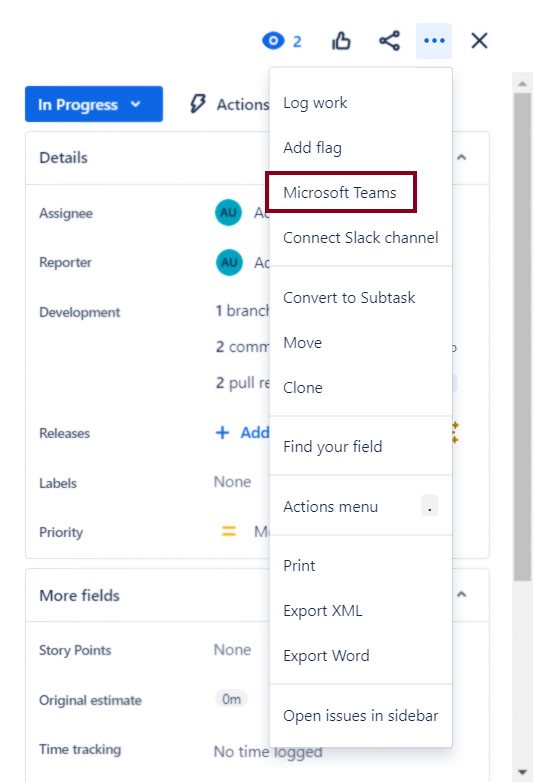The image size is (533, 782).
Task: Click the Reporter AU avatar
Action: coord(229,262)
